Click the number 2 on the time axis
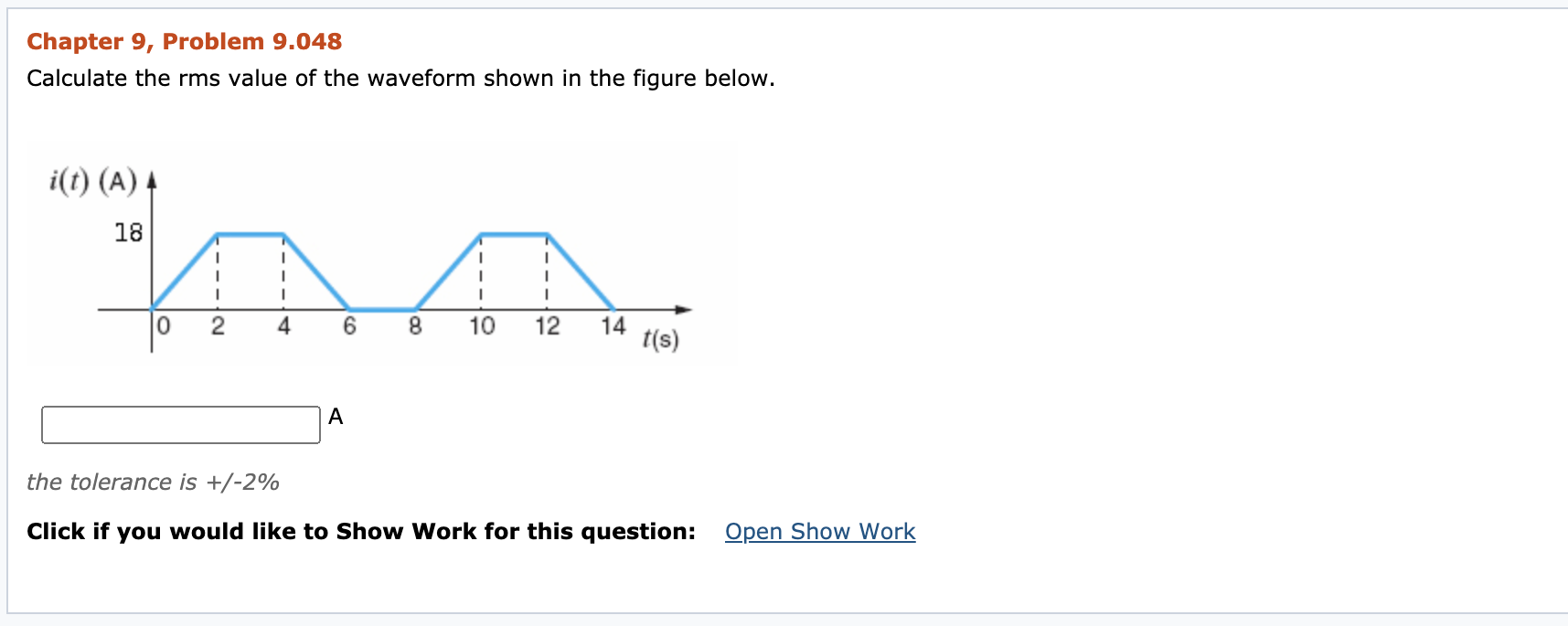The width and height of the screenshot is (1568, 626). click(218, 325)
